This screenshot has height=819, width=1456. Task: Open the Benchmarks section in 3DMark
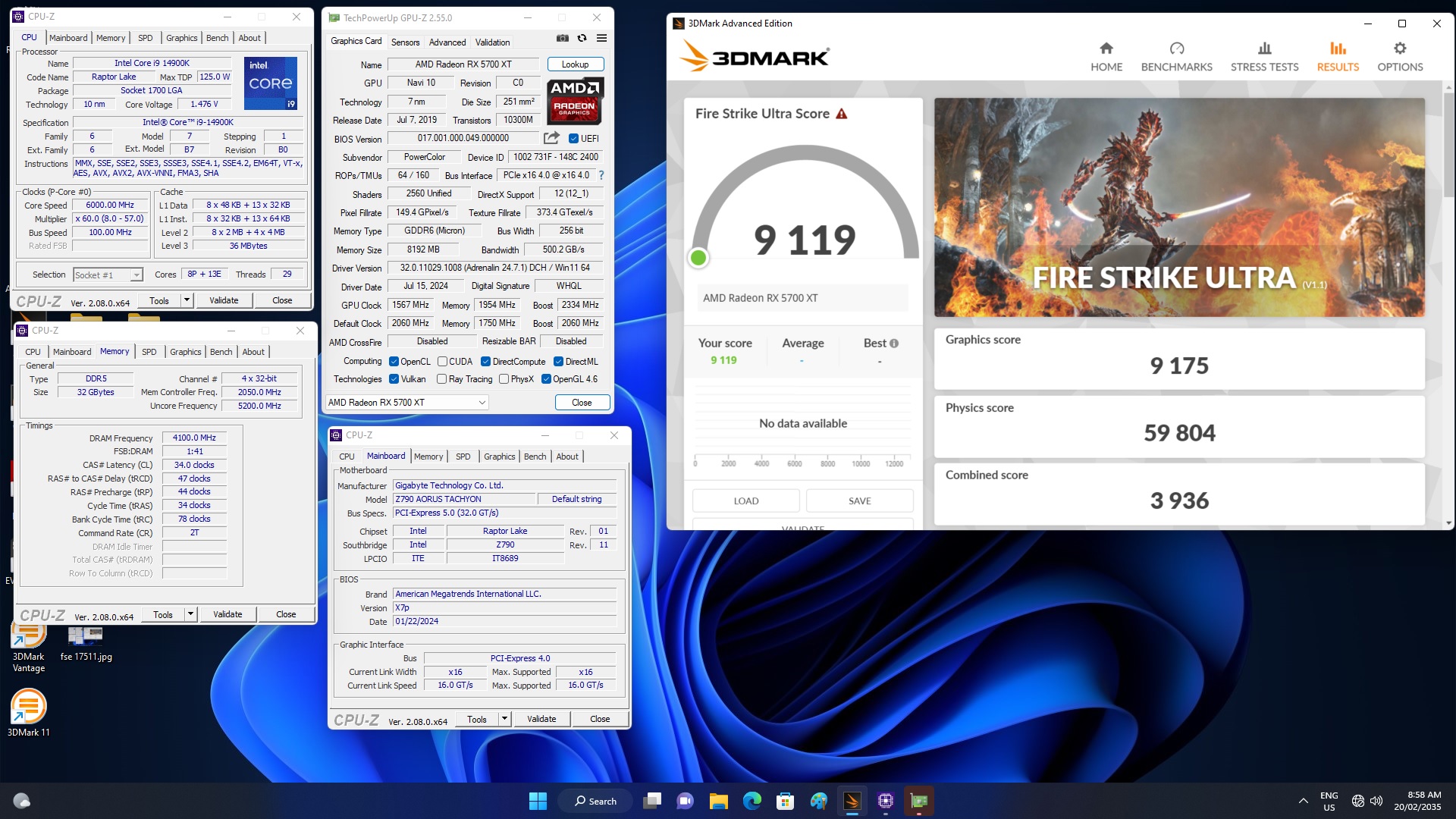coord(1176,57)
